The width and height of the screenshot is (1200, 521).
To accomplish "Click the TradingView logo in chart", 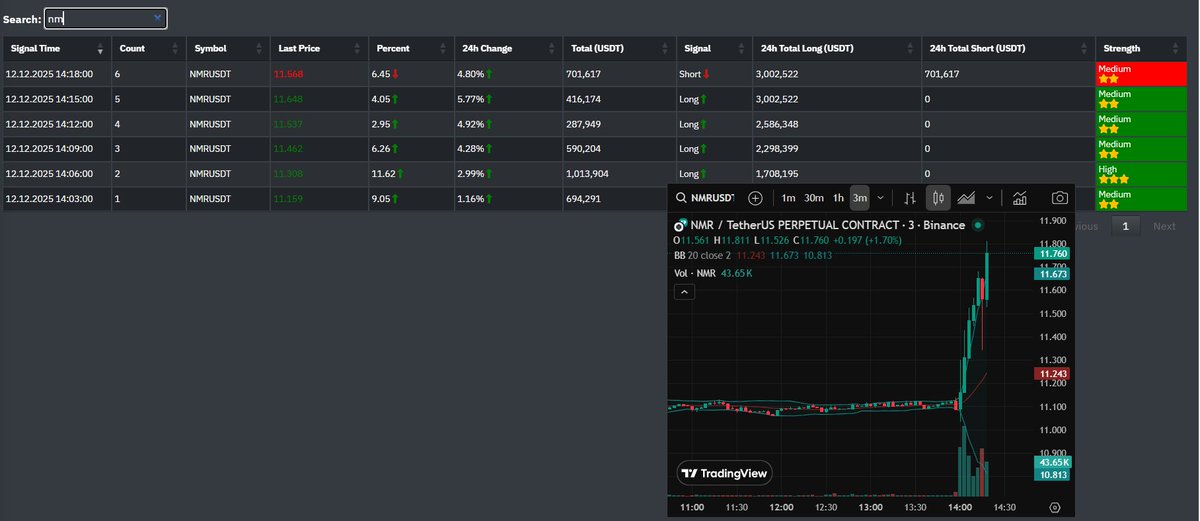I will (724, 474).
